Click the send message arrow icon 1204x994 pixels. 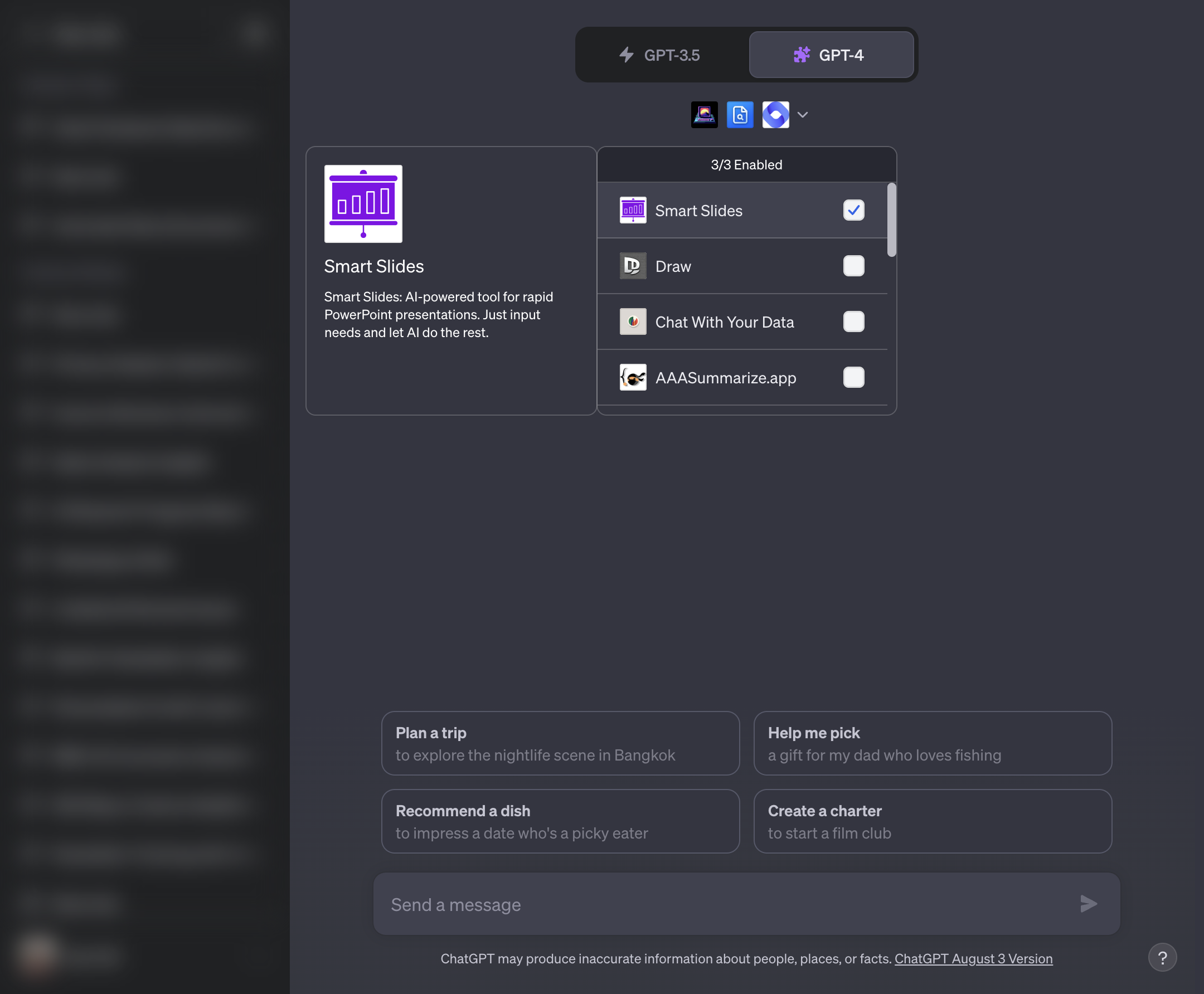click(1088, 904)
